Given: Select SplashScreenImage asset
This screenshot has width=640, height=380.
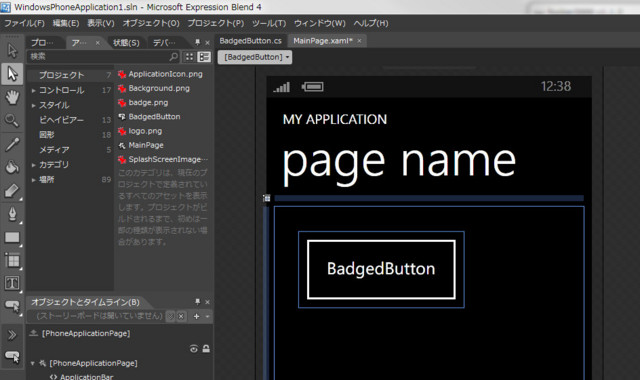Looking at the screenshot, I should pyautogui.click(x=163, y=160).
